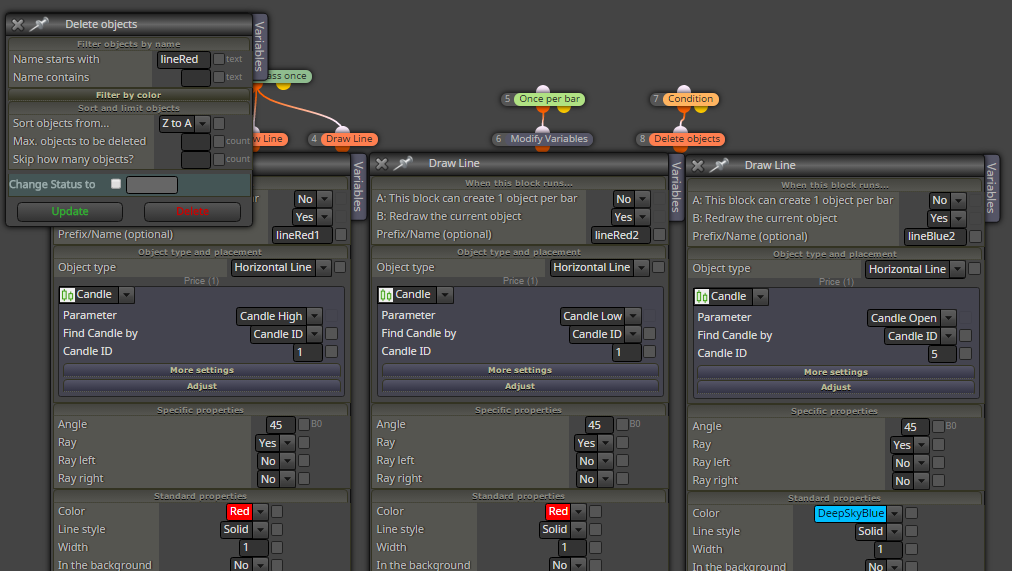Viewport: 1012px width, 571px height.
Task: Expand More settings in the lineBlue2 panel
Action: 836,372
